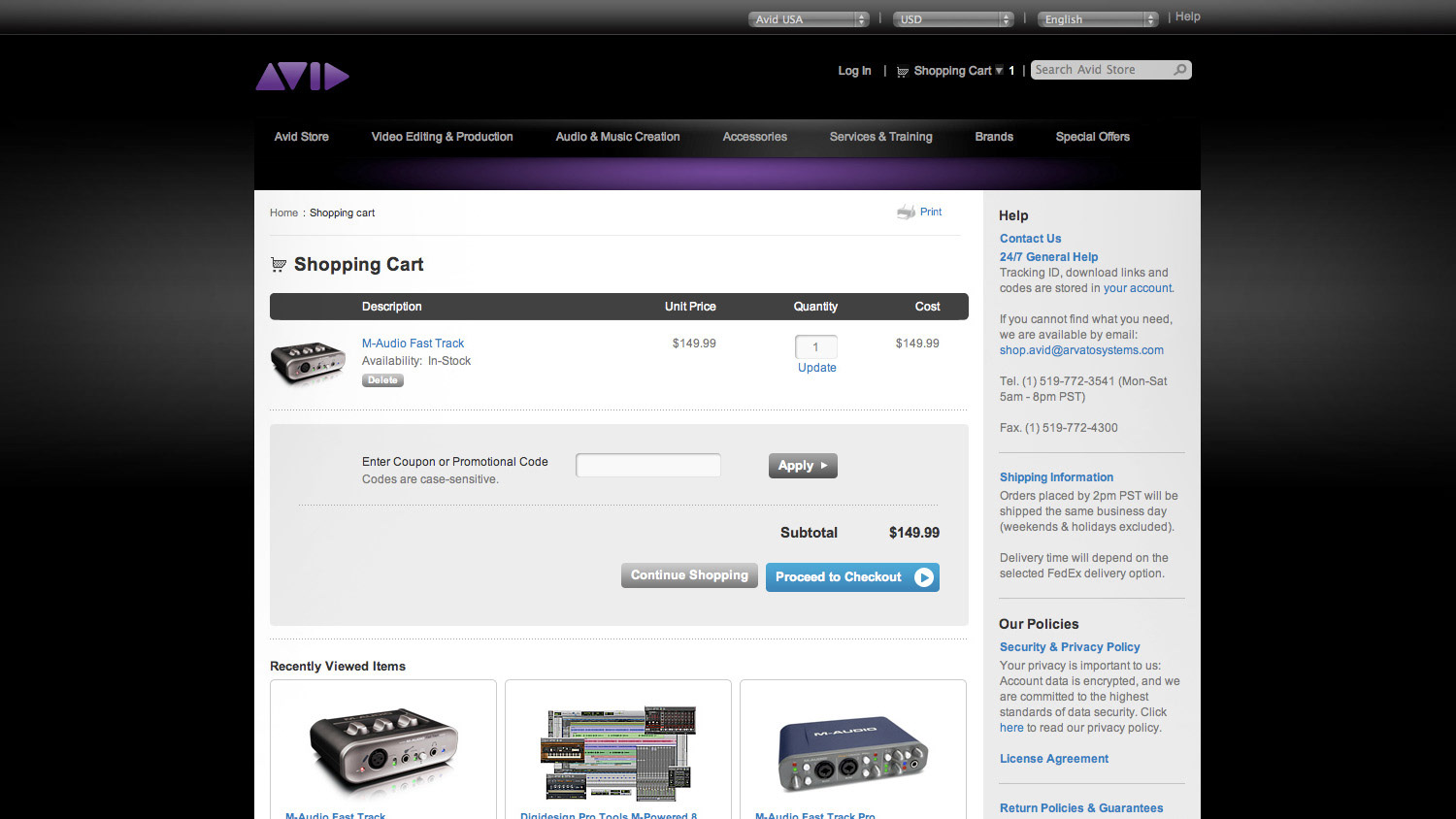This screenshot has height=819, width=1456.
Task: Click 24/7 General Help link
Action: coord(1048,257)
